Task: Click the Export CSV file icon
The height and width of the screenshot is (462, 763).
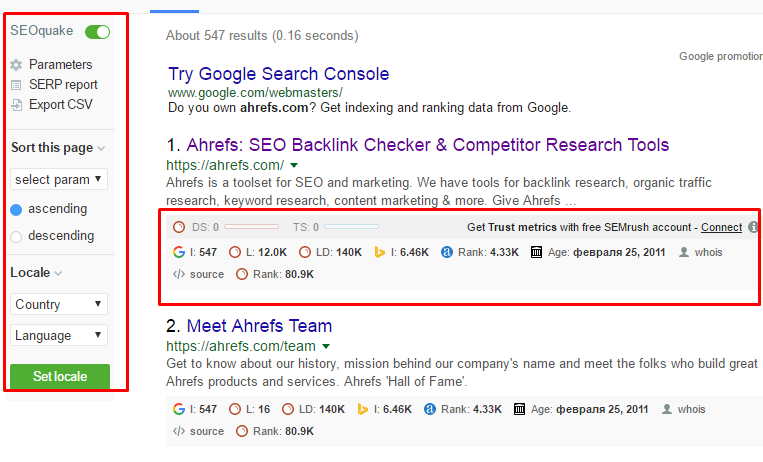Action: coord(17,105)
